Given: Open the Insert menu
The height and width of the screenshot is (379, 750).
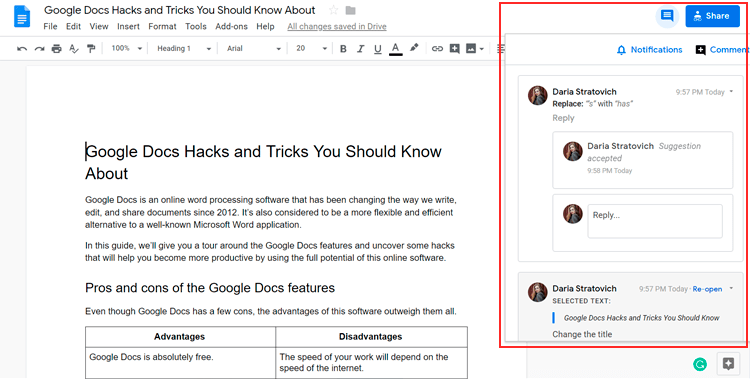Looking at the screenshot, I should point(128,26).
